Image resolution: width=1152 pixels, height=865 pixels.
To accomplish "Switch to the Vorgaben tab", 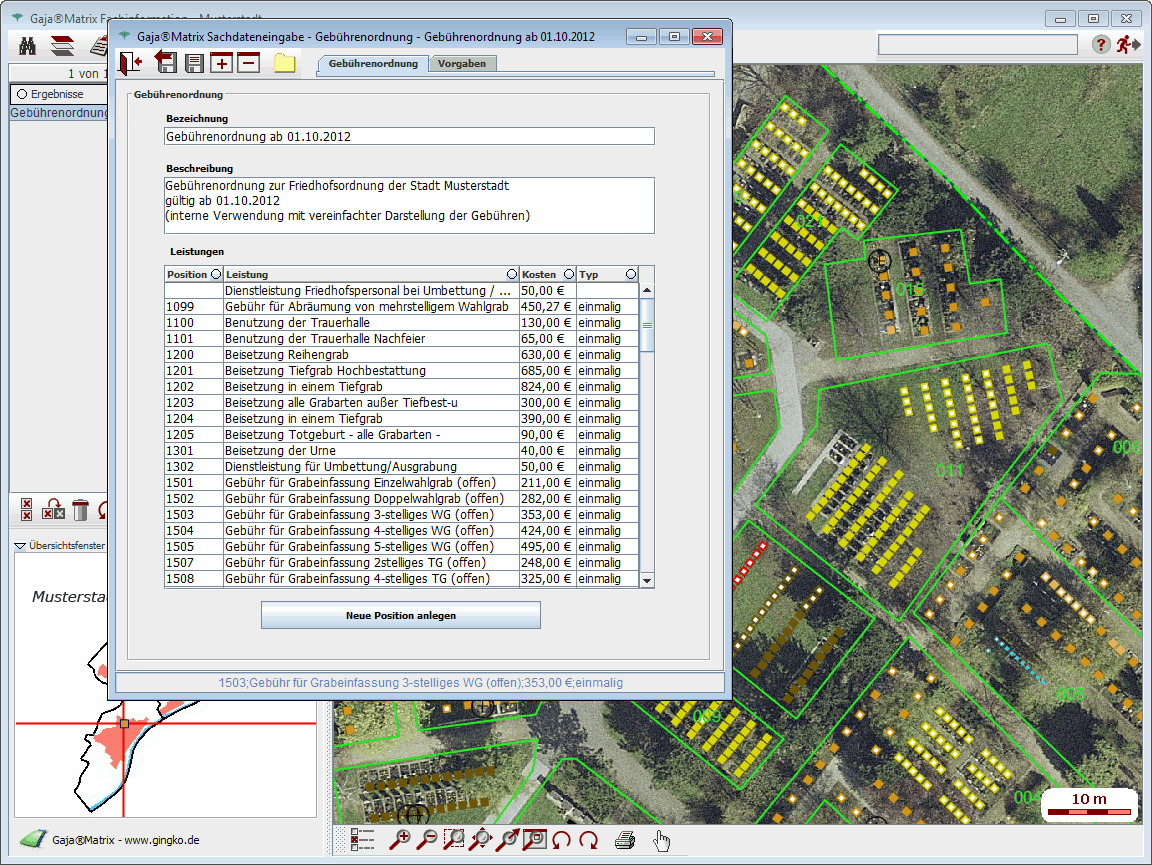I will coord(463,63).
